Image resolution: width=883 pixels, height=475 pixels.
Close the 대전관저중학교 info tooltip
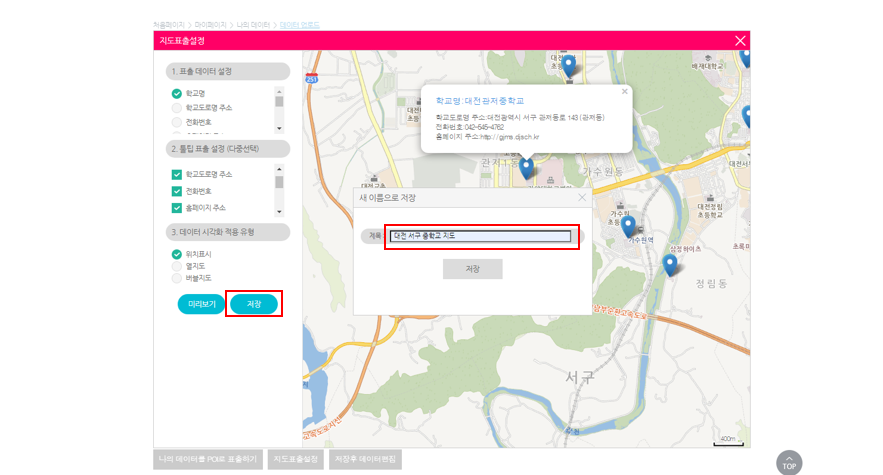click(x=624, y=91)
